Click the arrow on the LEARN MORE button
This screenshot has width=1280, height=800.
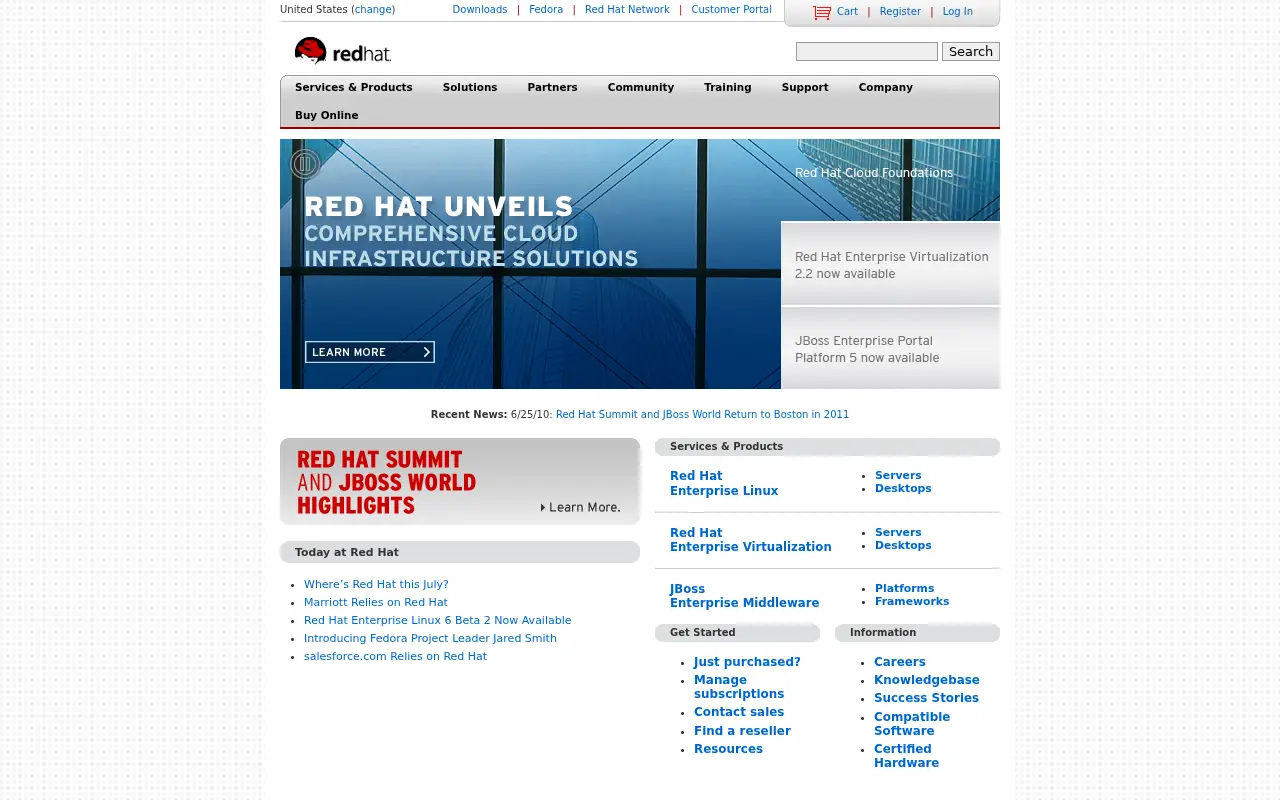coord(427,352)
